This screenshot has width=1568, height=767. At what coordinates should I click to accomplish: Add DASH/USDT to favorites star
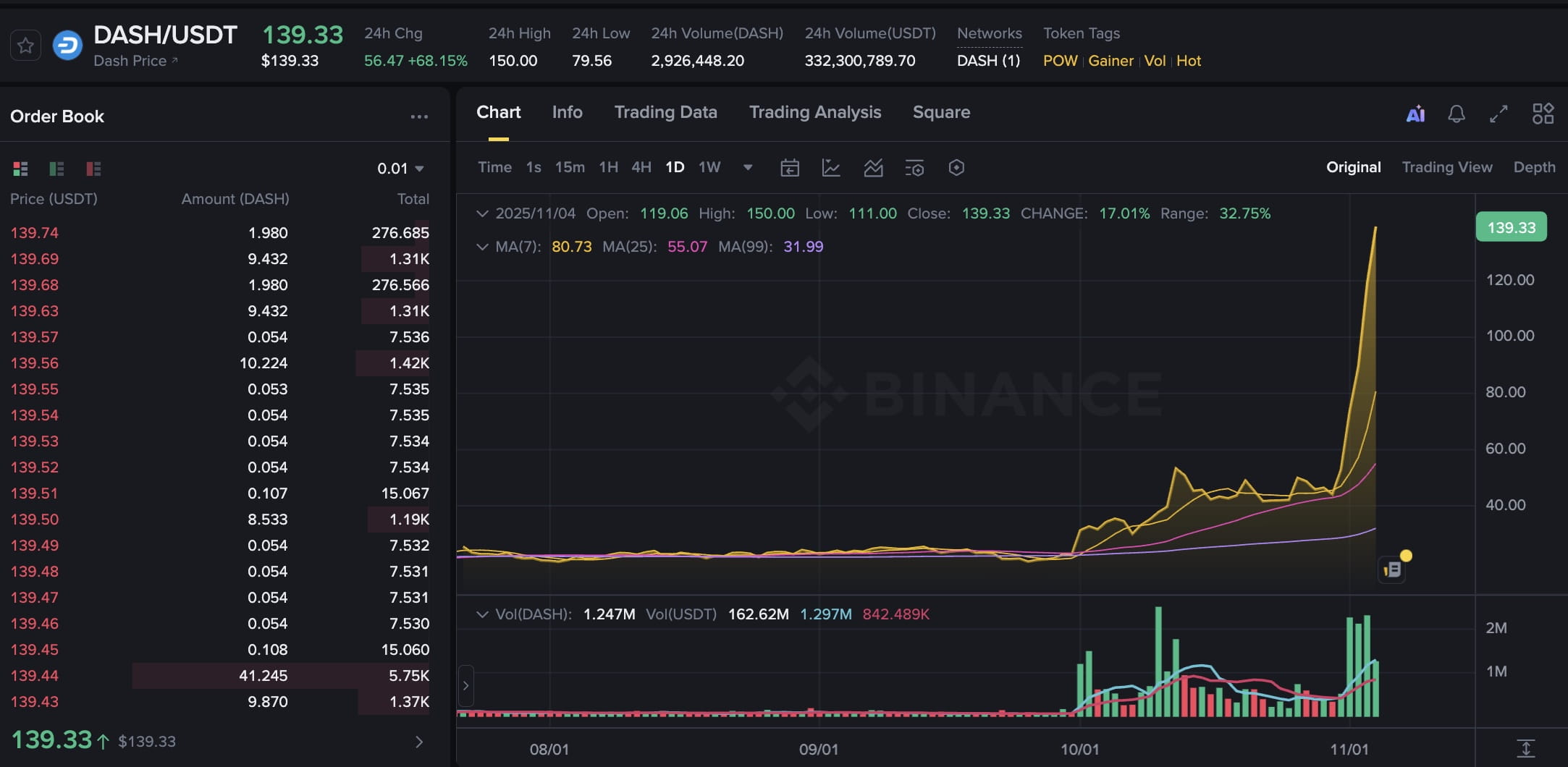tap(25, 45)
